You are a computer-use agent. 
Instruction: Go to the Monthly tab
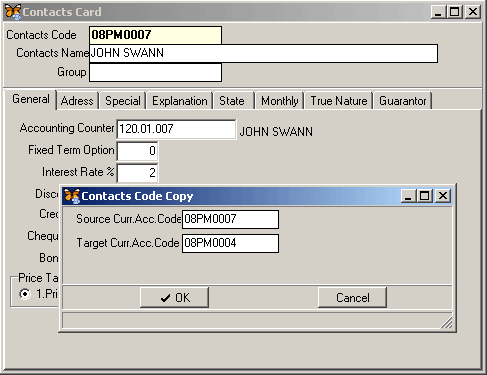pos(279,101)
